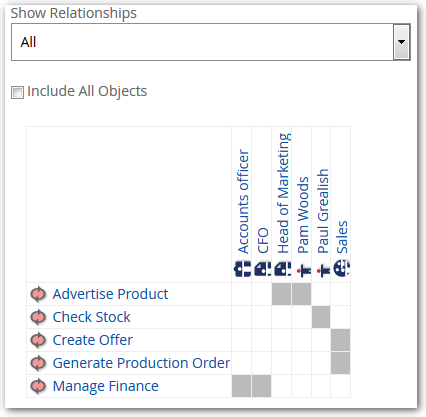The width and height of the screenshot is (426, 417).
Task: Click the process icon beside Check Stock
Action: [x=38, y=317]
